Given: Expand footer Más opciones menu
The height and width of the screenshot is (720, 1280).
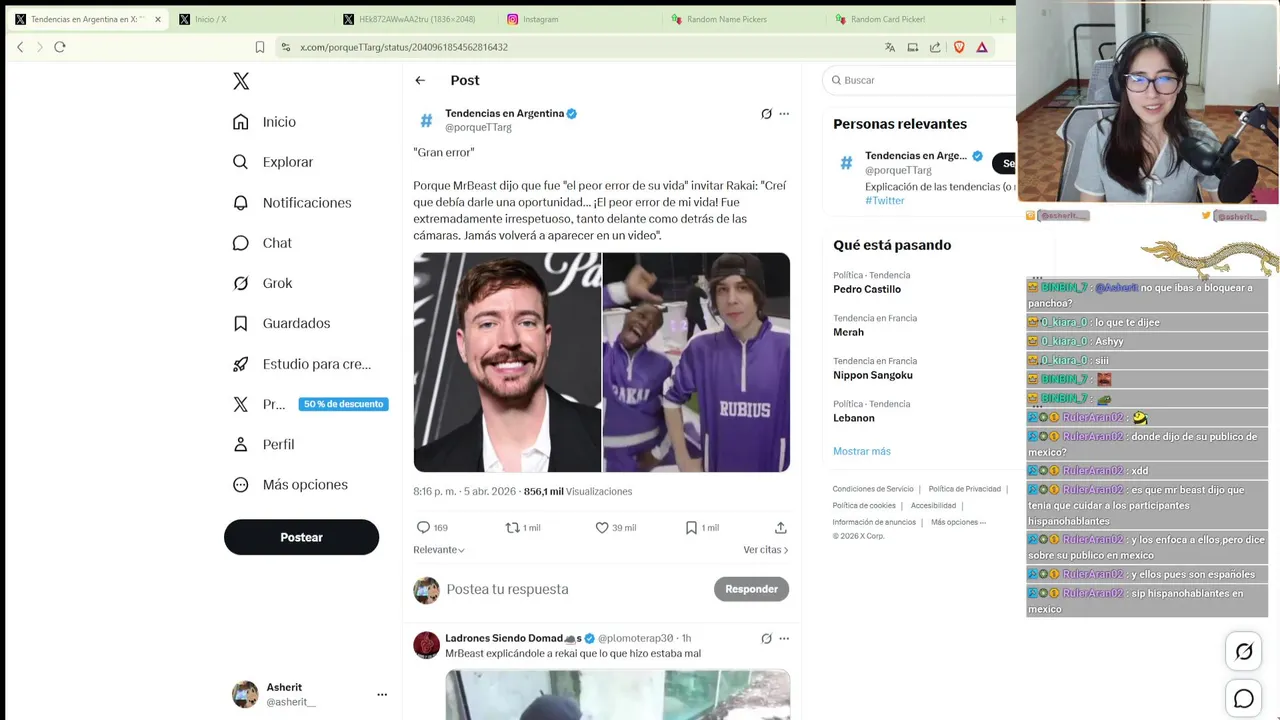Looking at the screenshot, I should coord(958,522).
